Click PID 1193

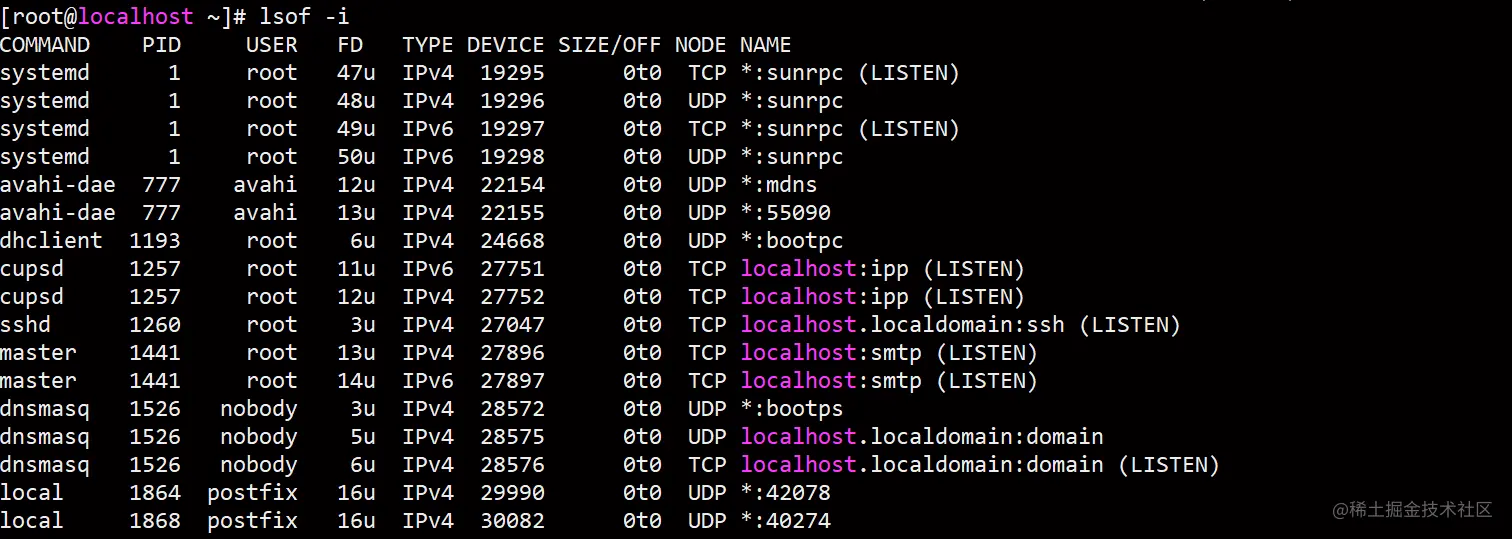155,241
